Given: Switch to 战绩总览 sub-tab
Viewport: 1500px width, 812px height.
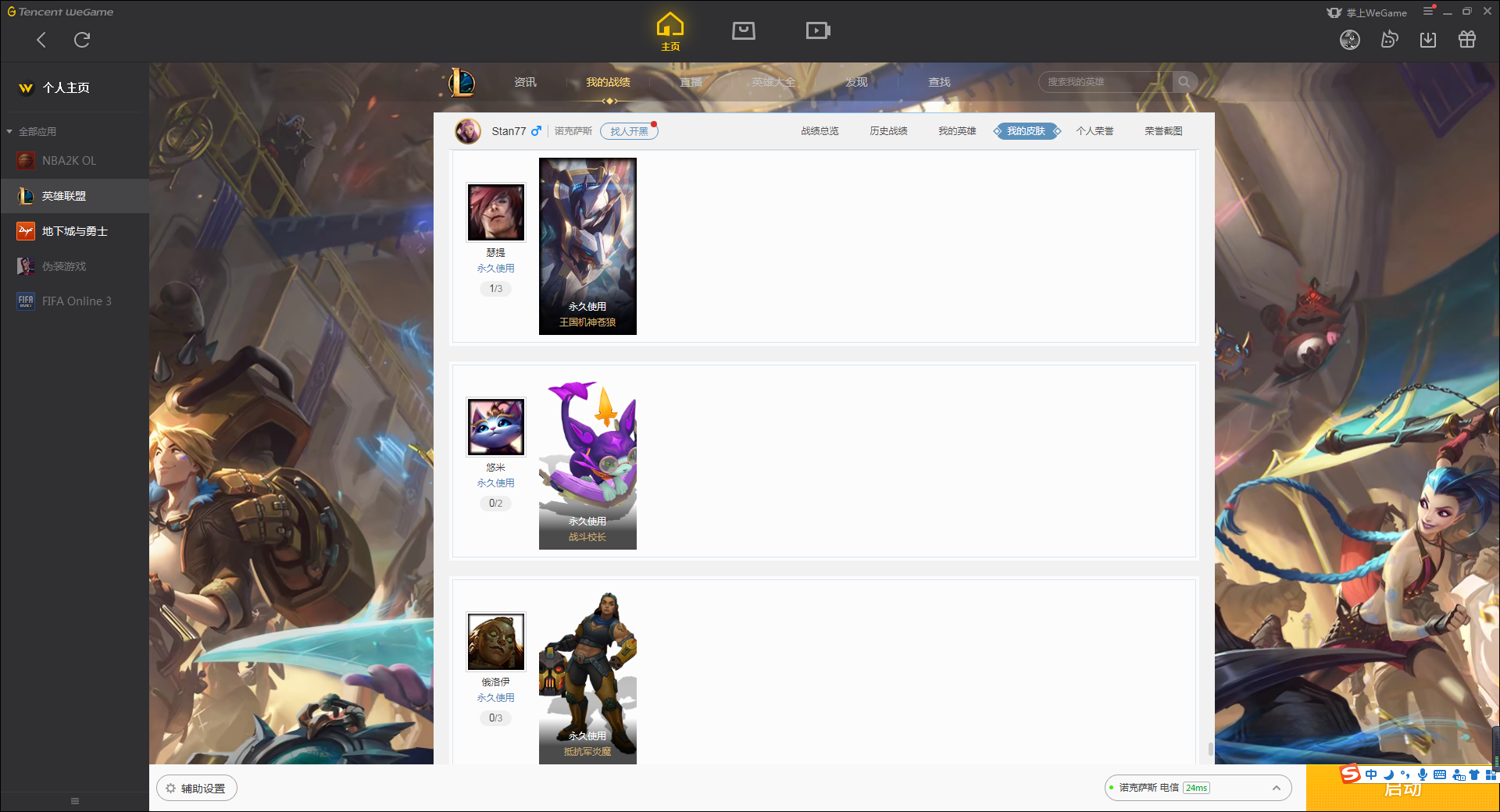Looking at the screenshot, I should pos(820,131).
